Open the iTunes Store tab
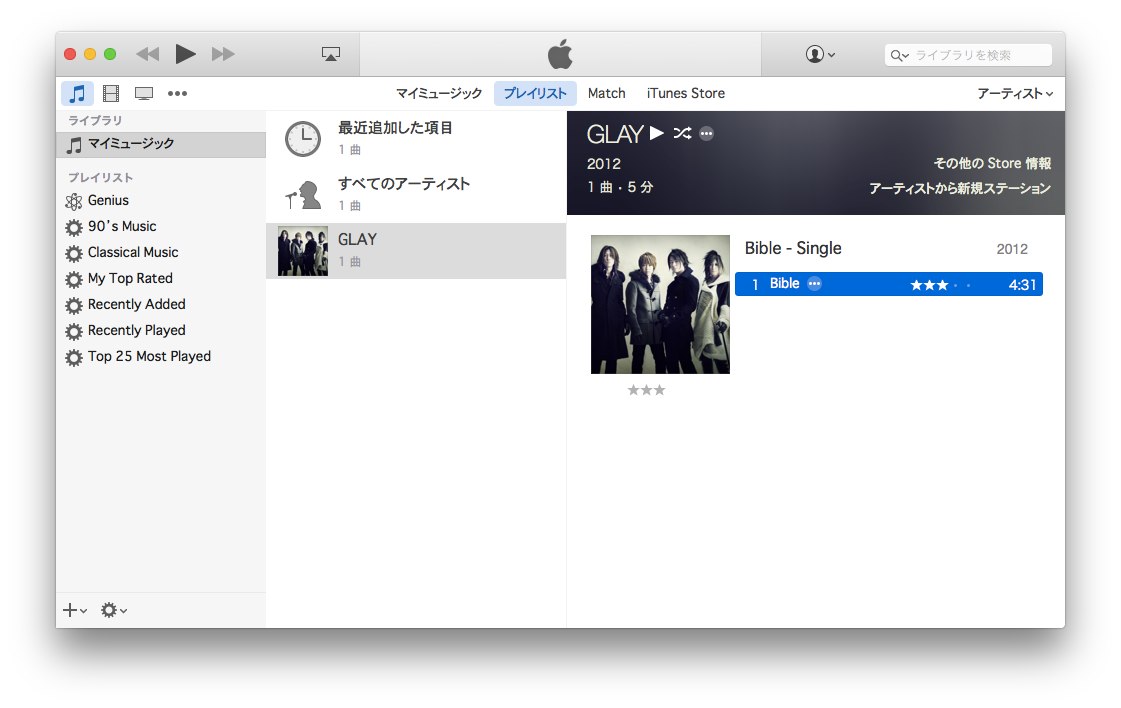The height and width of the screenshot is (708, 1121). (686, 93)
